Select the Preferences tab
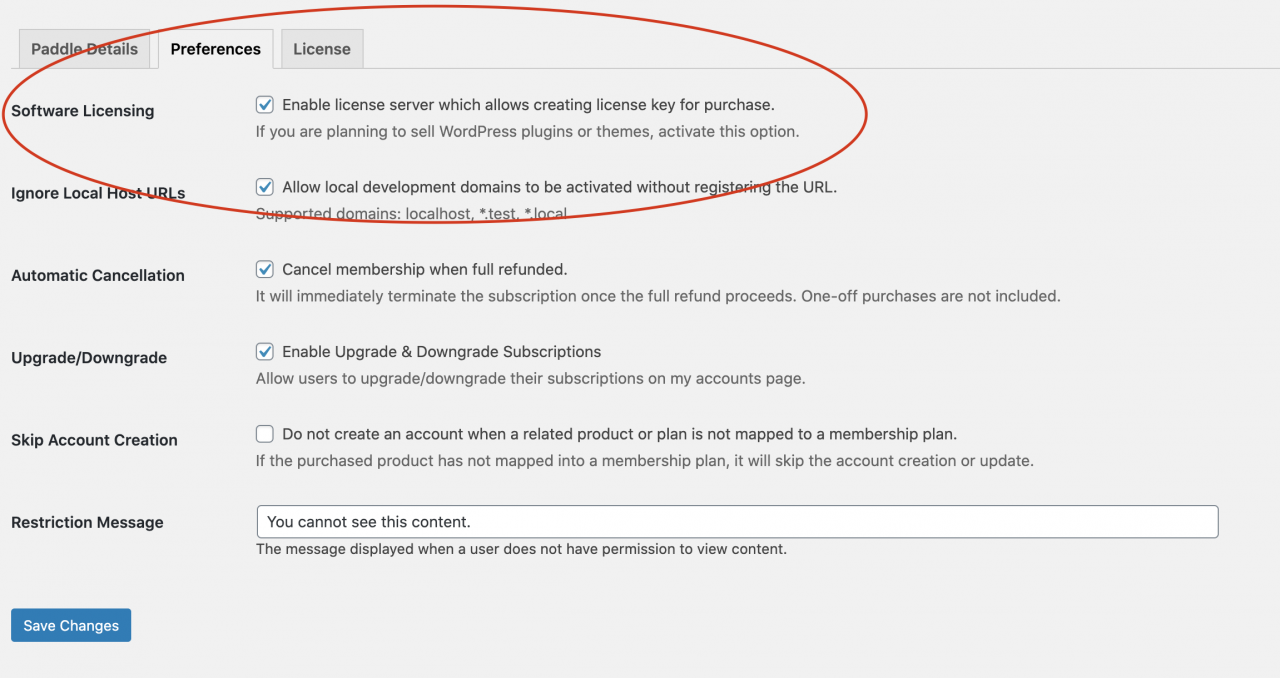Screen dimensions: 1280x678 click(x=215, y=49)
